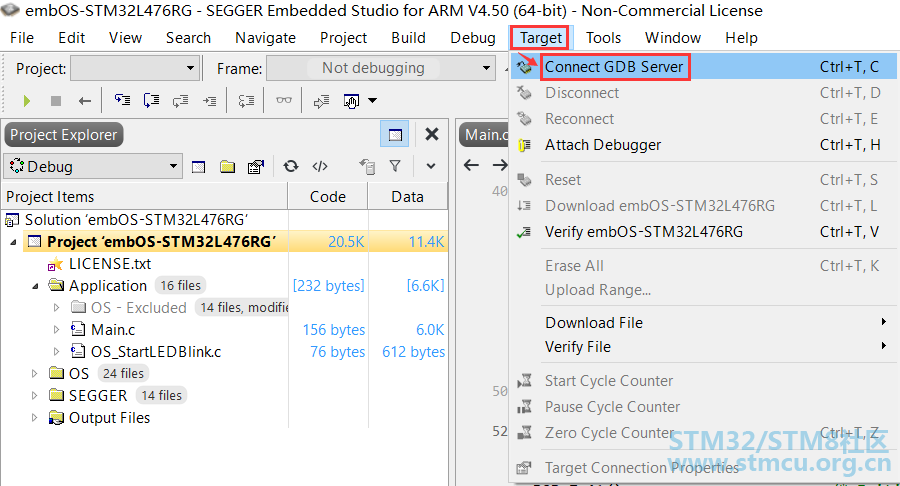Open the explorer toolbar chevron menu
Image resolution: width=900 pixels, height=486 pixels.
430,166
